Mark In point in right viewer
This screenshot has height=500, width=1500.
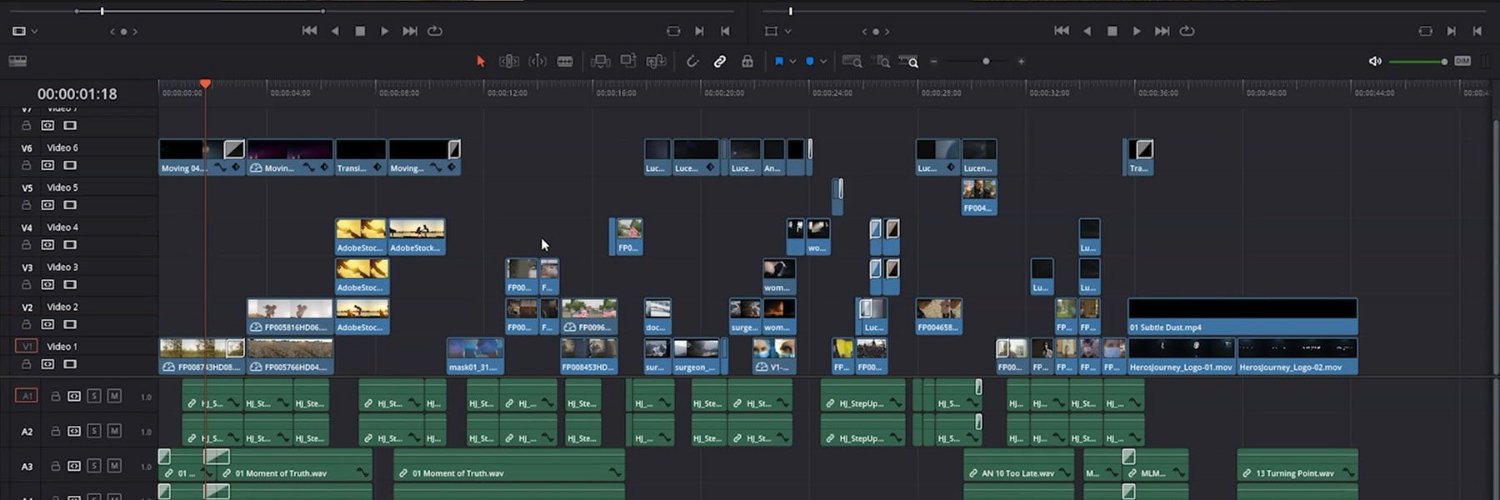point(1451,31)
